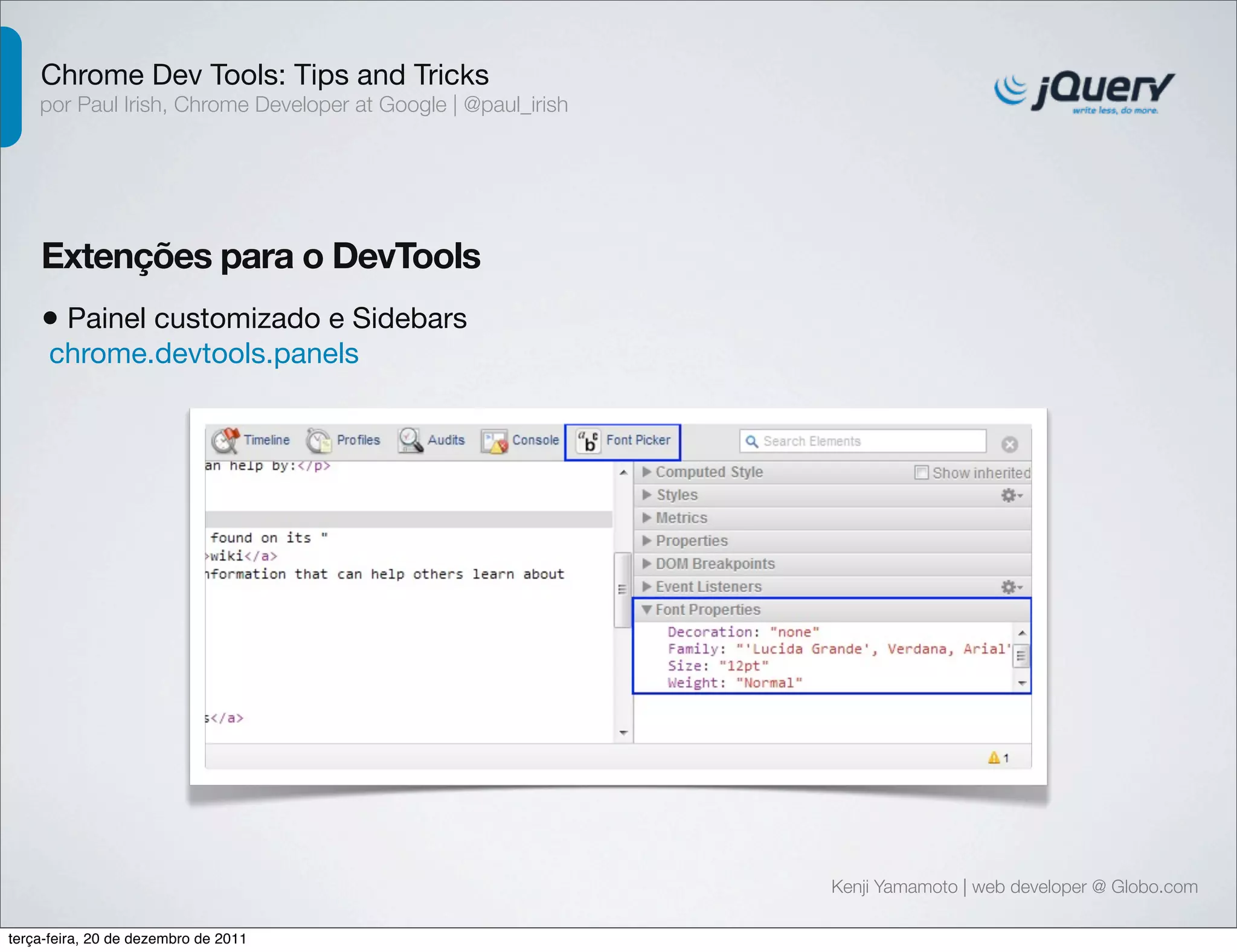The width and height of the screenshot is (1237, 952).
Task: Switch to the Console tab
Action: click(521, 440)
